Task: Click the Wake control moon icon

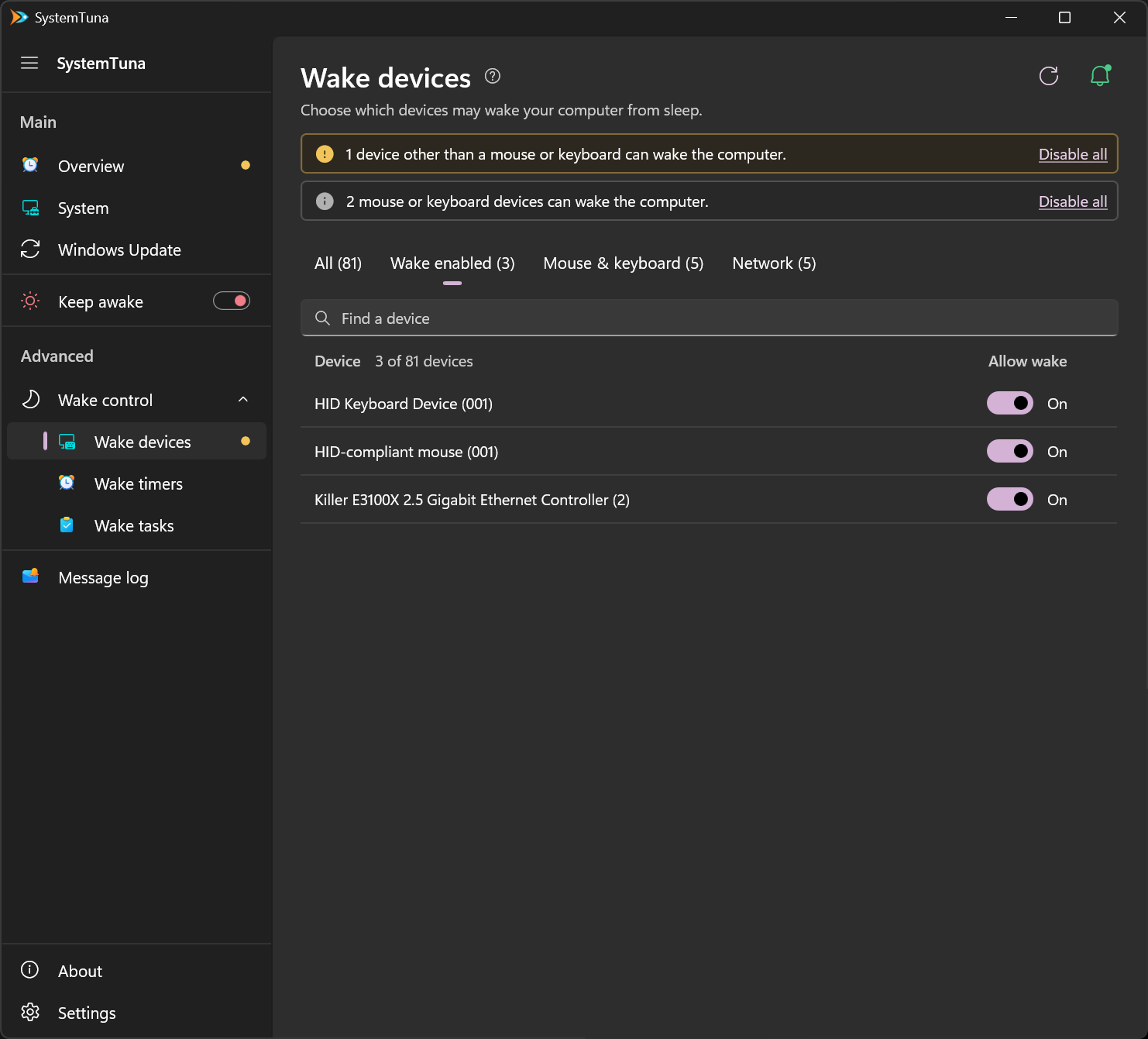Action: pos(30,399)
